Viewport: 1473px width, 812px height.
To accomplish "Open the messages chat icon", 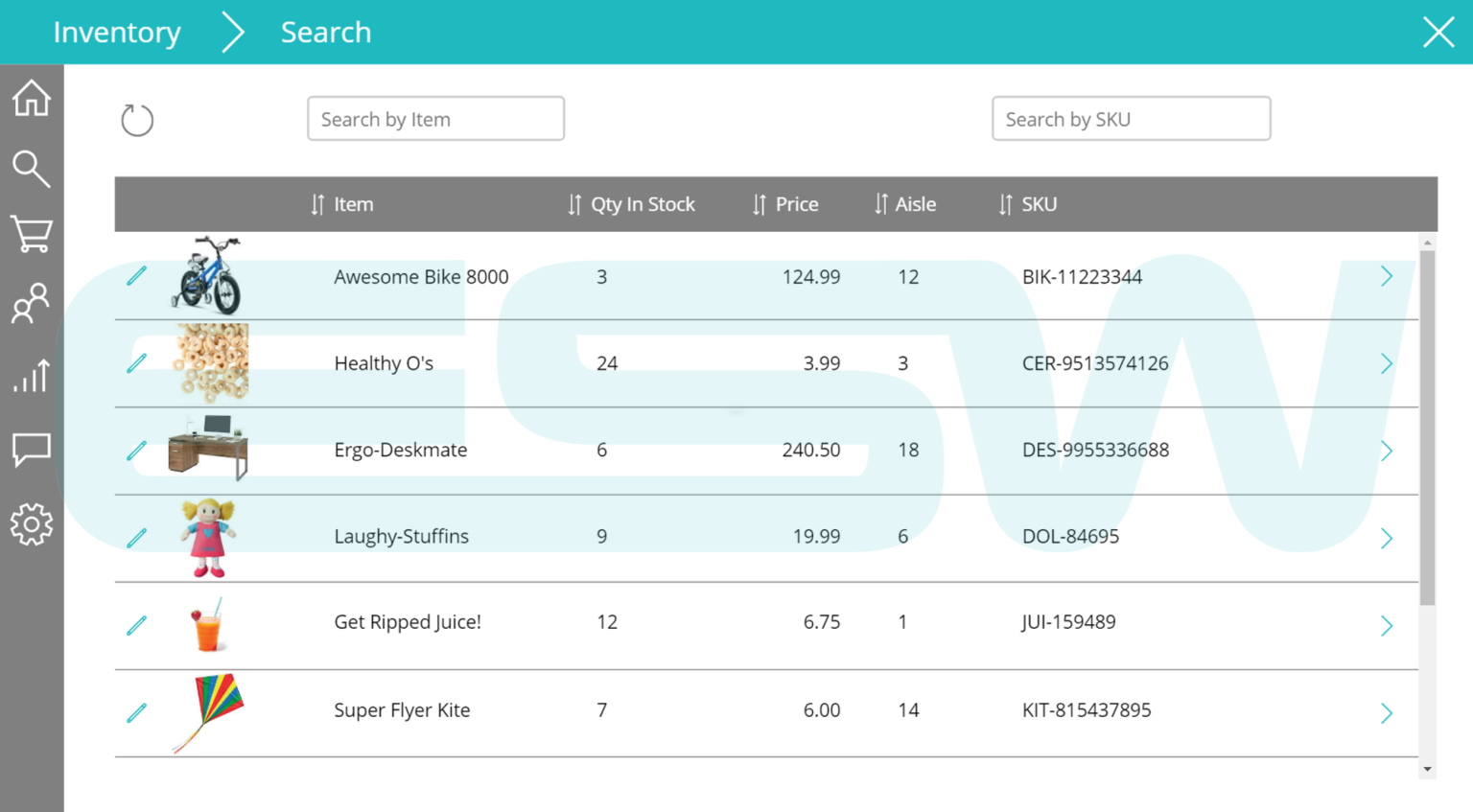I will pos(32,449).
